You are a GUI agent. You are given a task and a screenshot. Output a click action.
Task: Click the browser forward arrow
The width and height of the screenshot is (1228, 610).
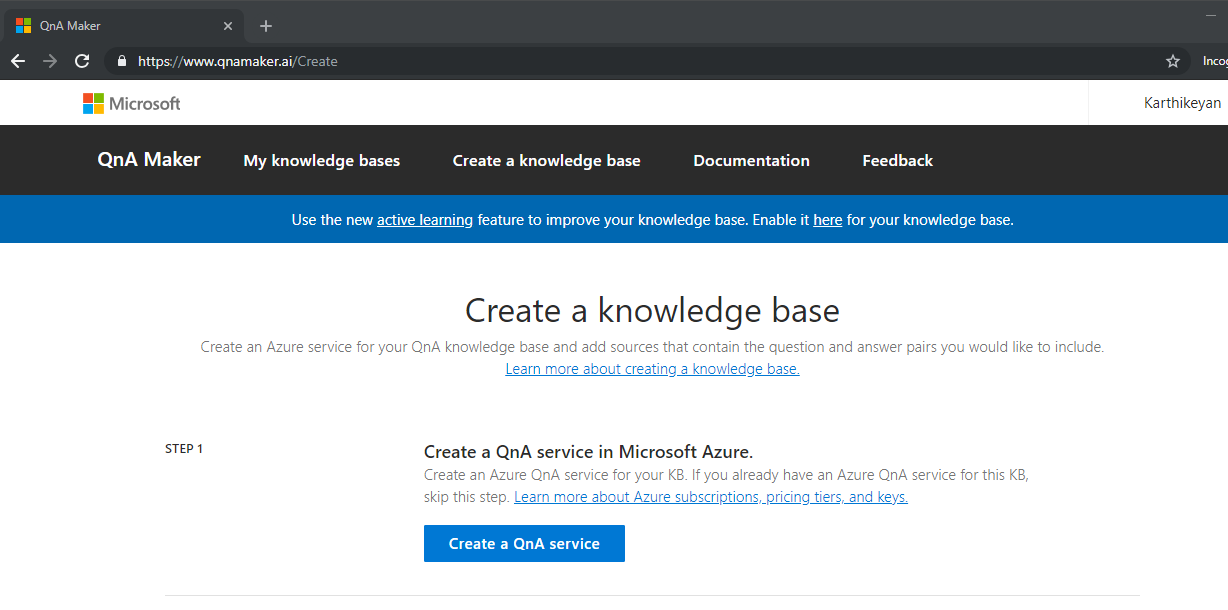coord(50,61)
